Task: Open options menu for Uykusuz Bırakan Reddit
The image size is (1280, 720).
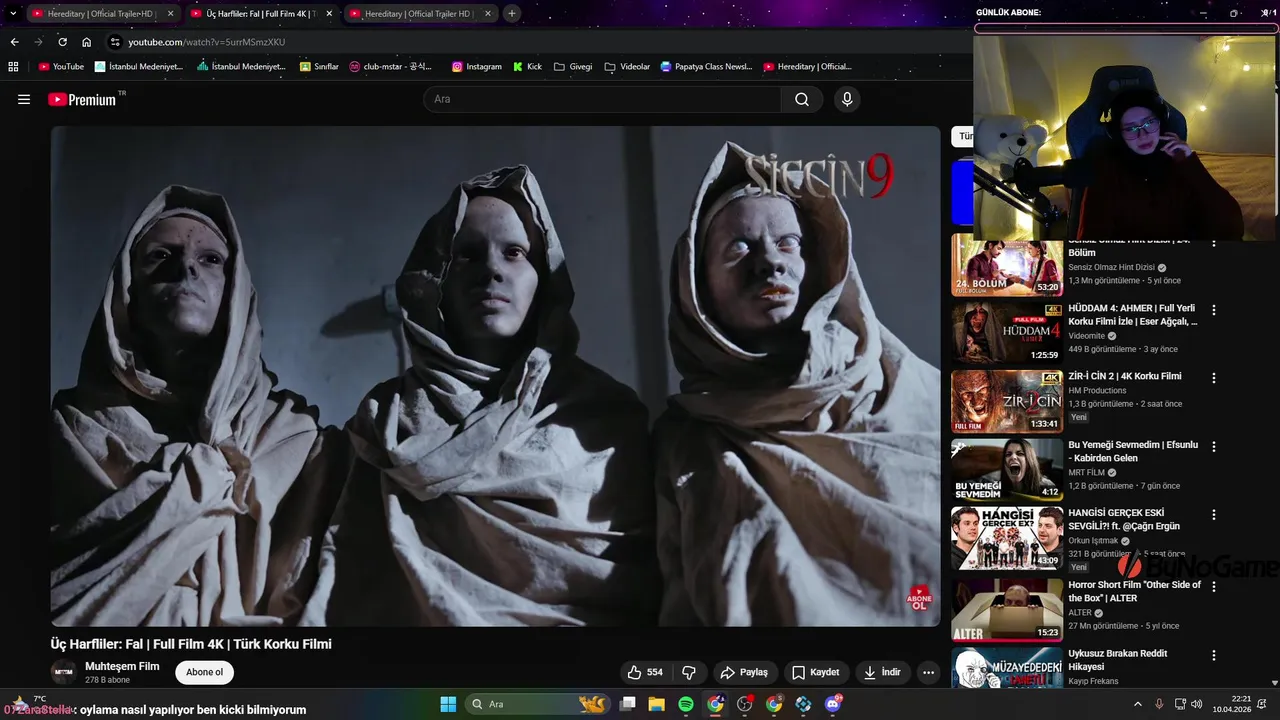Action: [1214, 654]
